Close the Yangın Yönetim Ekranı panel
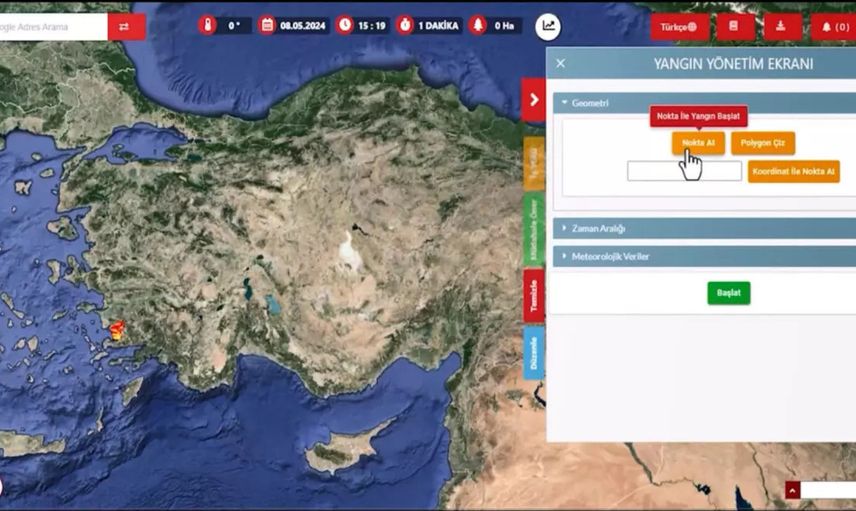The height and width of the screenshot is (511, 856). (561, 63)
